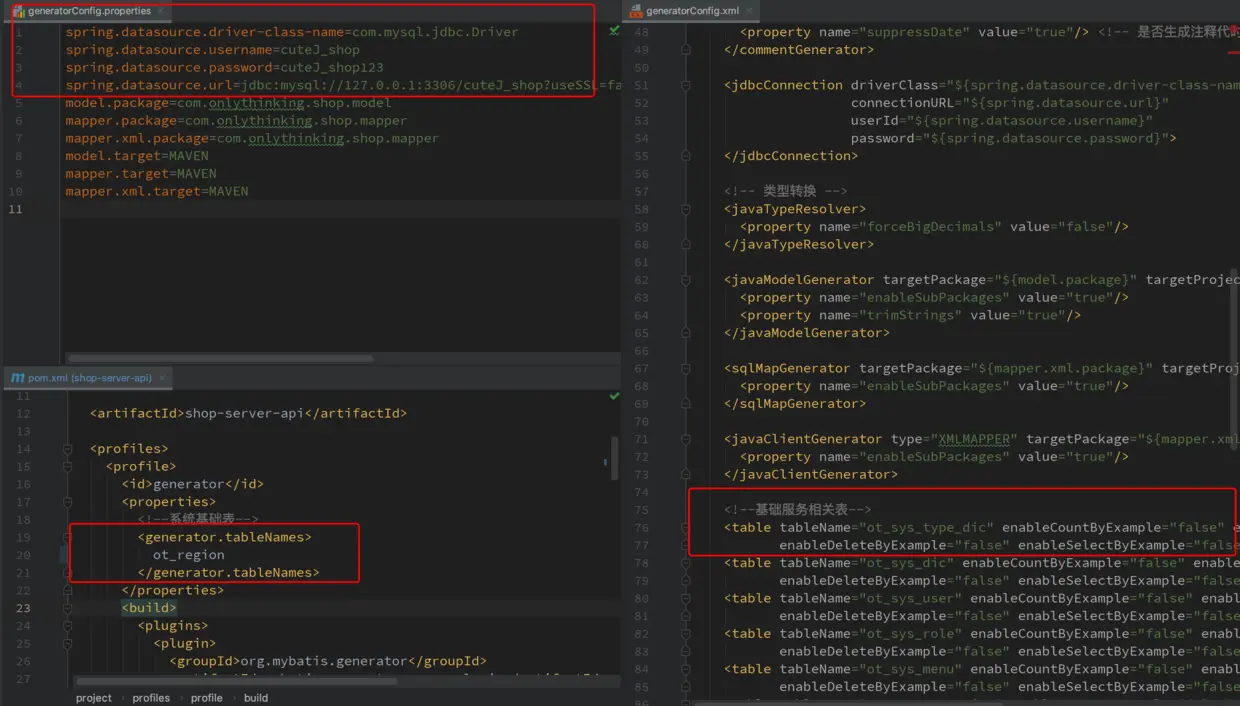The image size is (1240, 706).
Task: Click the mapper.package line in properties file
Action: pyautogui.click(x=236, y=120)
